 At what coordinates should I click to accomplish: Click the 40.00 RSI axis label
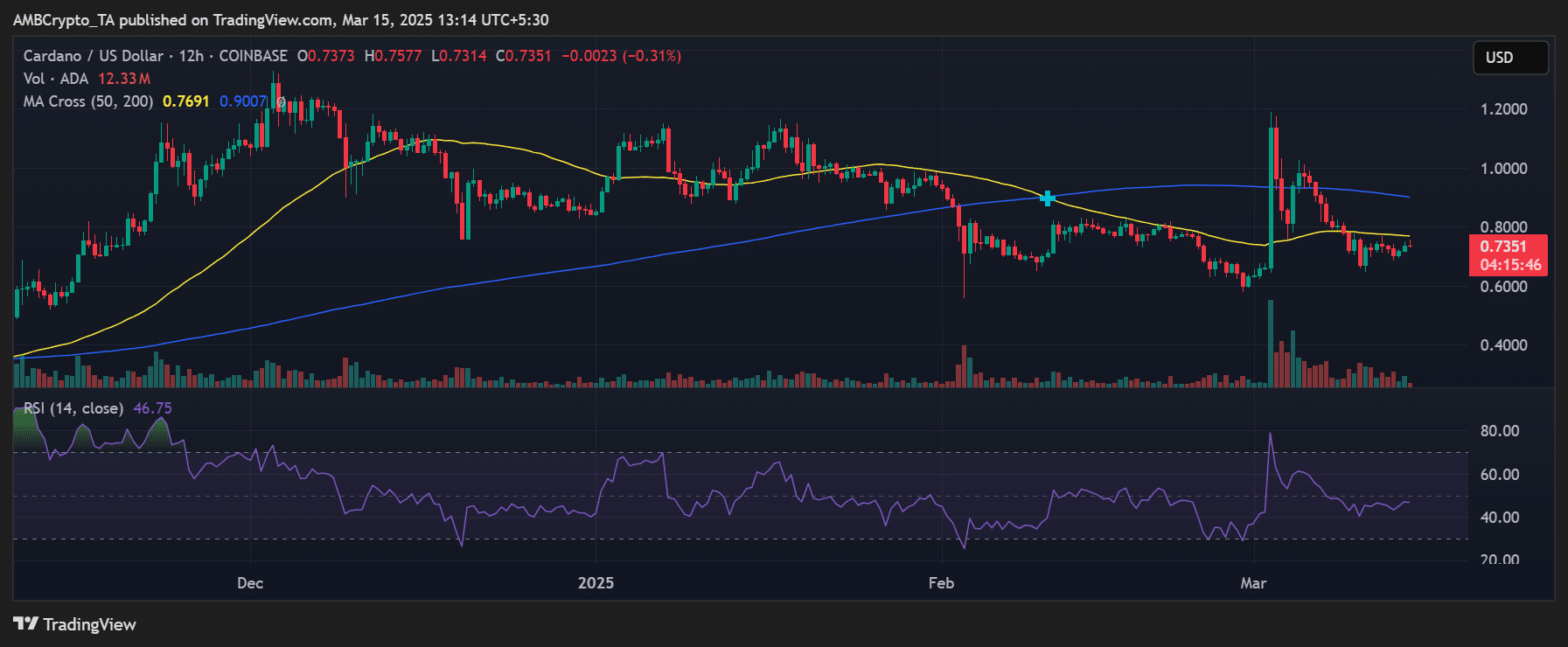pos(1500,518)
